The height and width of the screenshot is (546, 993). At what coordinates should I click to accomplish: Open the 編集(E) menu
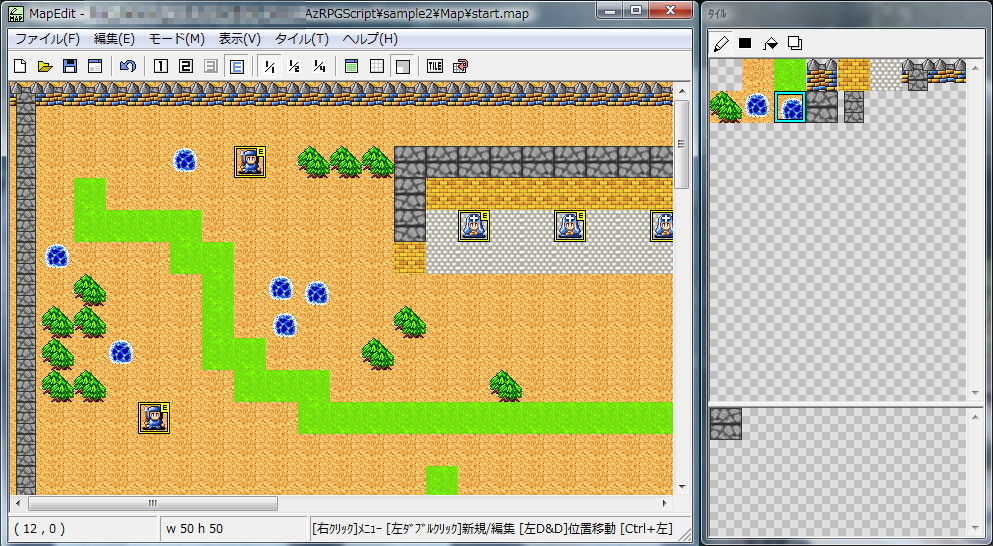click(115, 39)
